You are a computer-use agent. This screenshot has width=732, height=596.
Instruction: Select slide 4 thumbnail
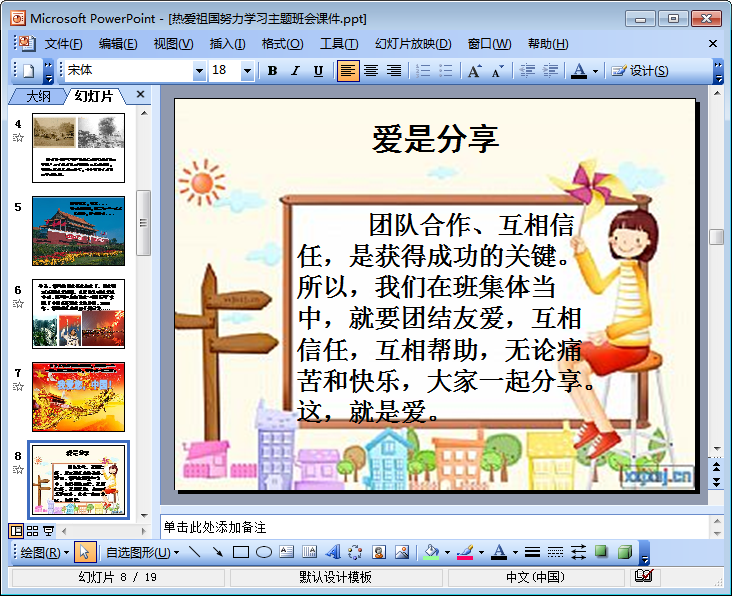pyautogui.click(x=78, y=148)
